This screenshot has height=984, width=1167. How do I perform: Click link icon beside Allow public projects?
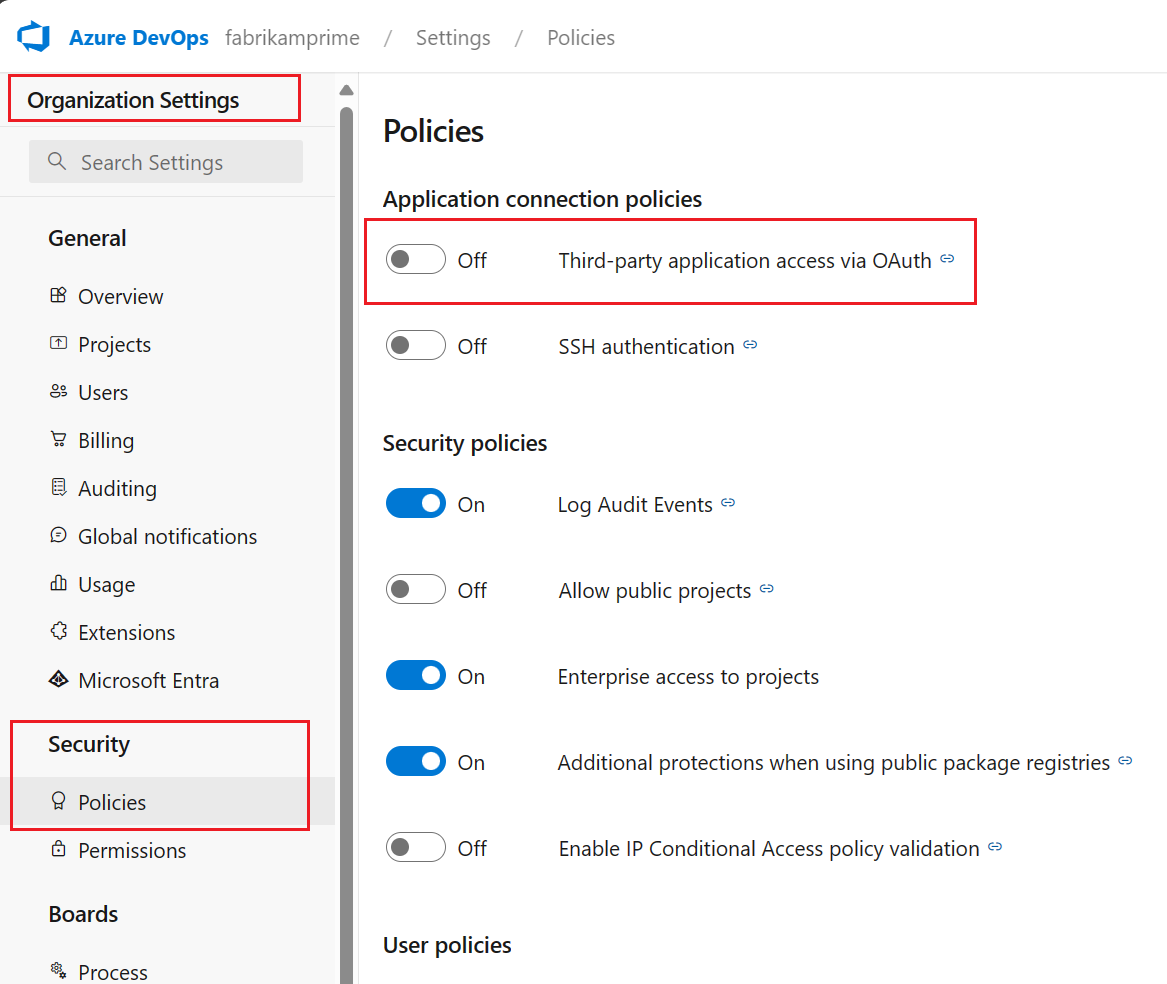coord(767,589)
